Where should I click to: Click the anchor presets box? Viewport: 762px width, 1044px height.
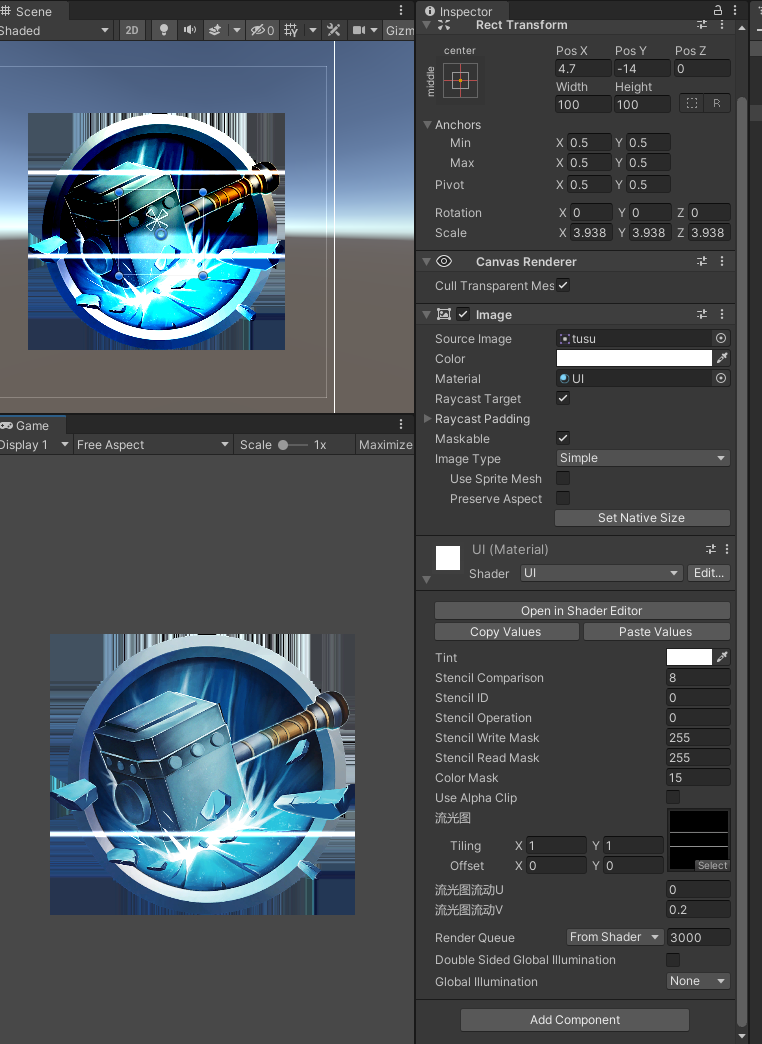460,81
